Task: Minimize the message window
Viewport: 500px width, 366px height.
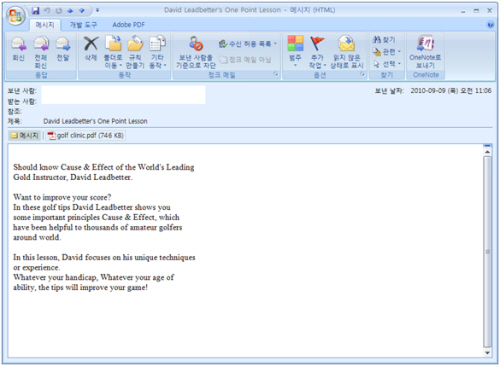Action: tap(463, 11)
